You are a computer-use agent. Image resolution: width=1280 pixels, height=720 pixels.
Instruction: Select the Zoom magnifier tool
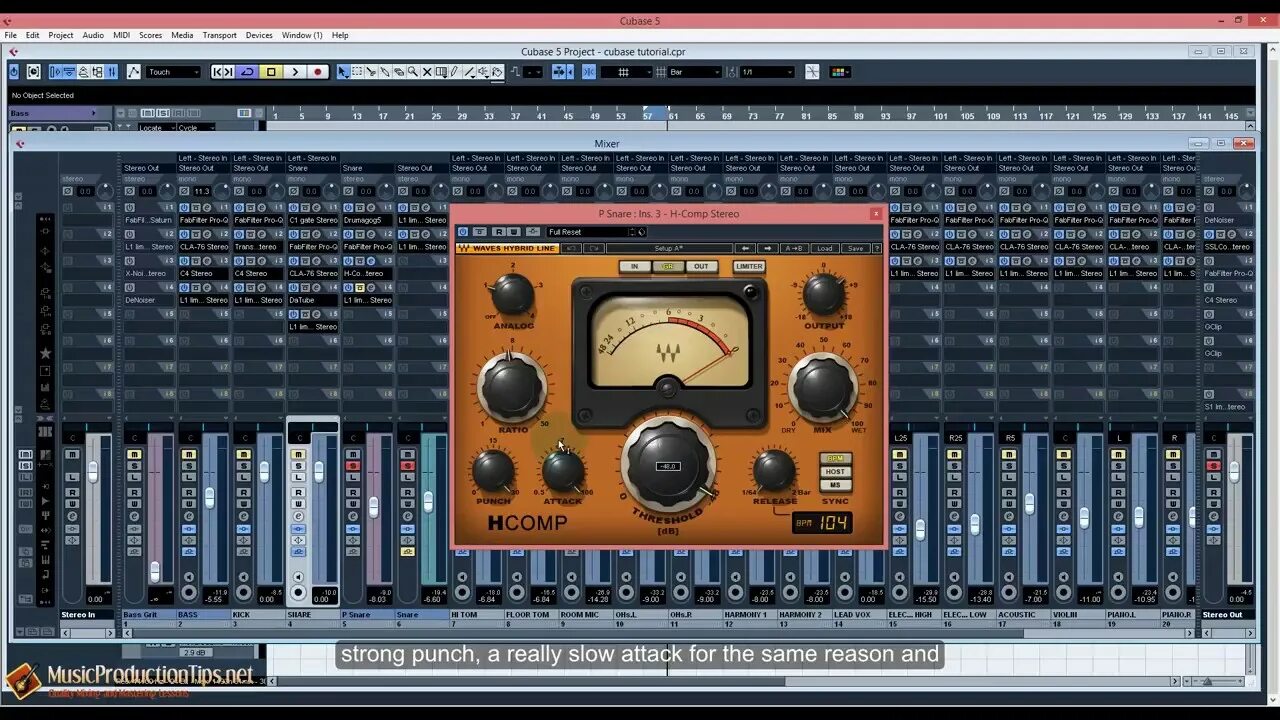412,72
